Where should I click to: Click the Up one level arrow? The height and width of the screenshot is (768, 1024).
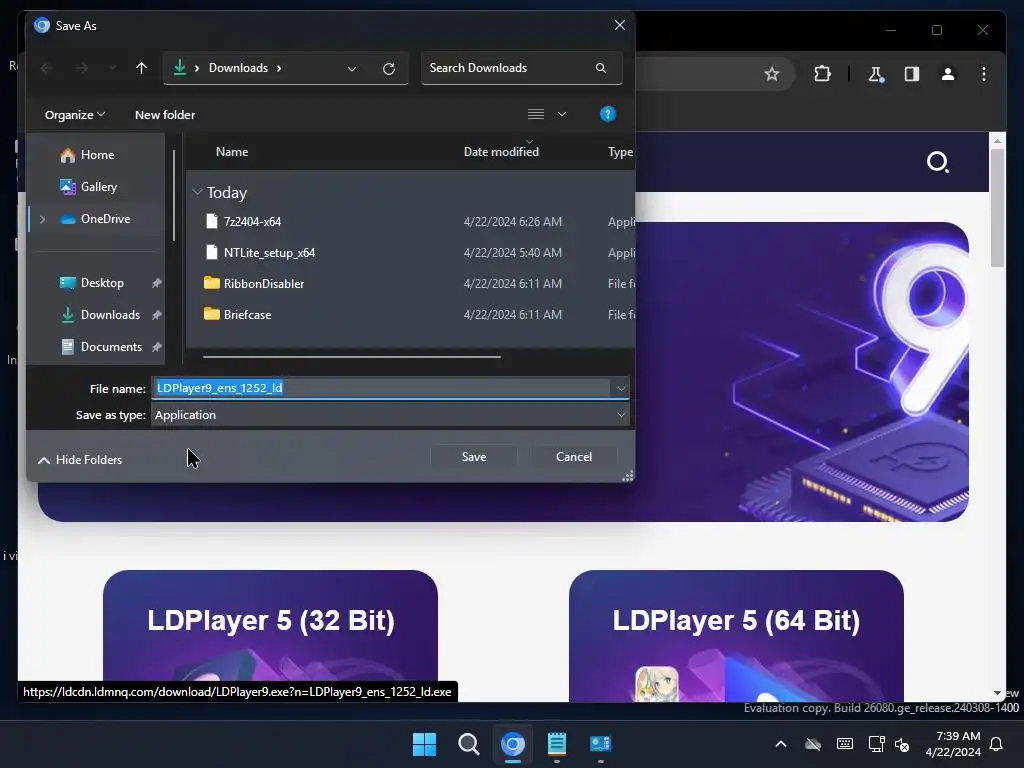click(x=141, y=68)
